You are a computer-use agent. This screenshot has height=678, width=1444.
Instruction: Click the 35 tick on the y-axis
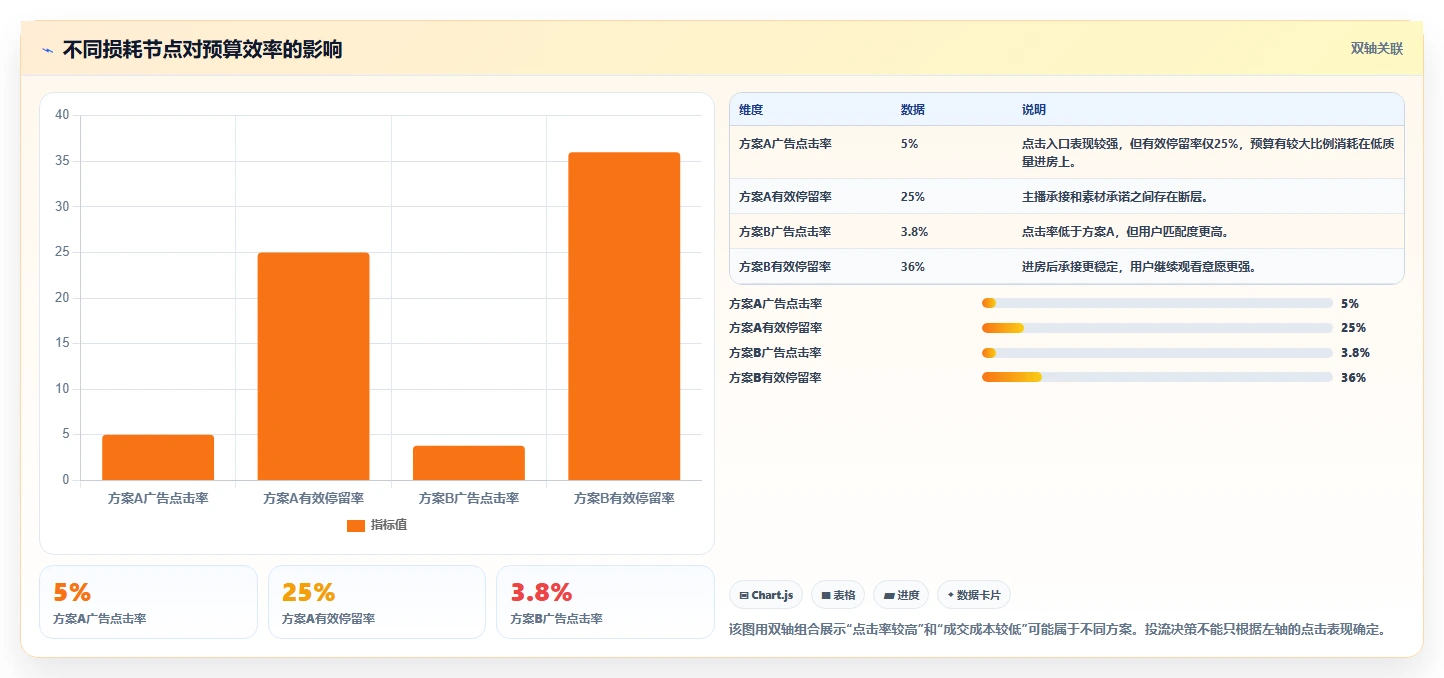click(x=62, y=161)
